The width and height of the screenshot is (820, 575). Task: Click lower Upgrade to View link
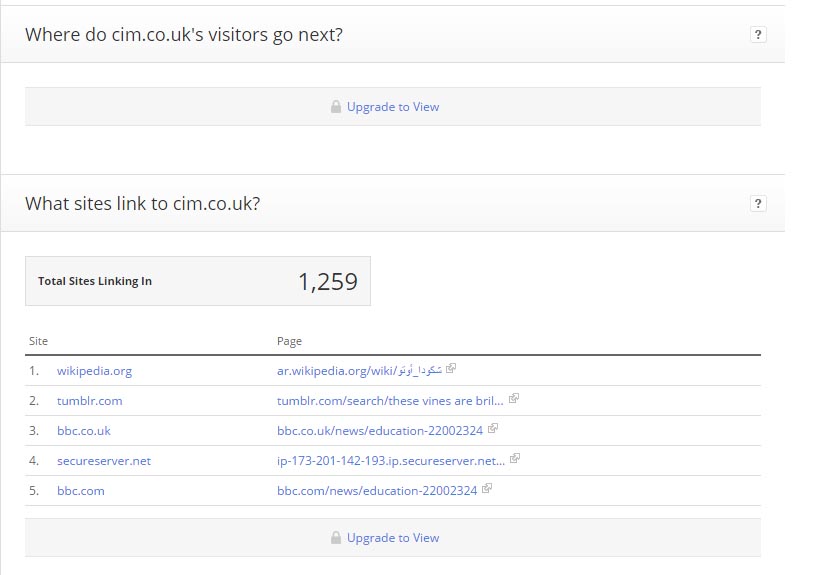coord(393,538)
